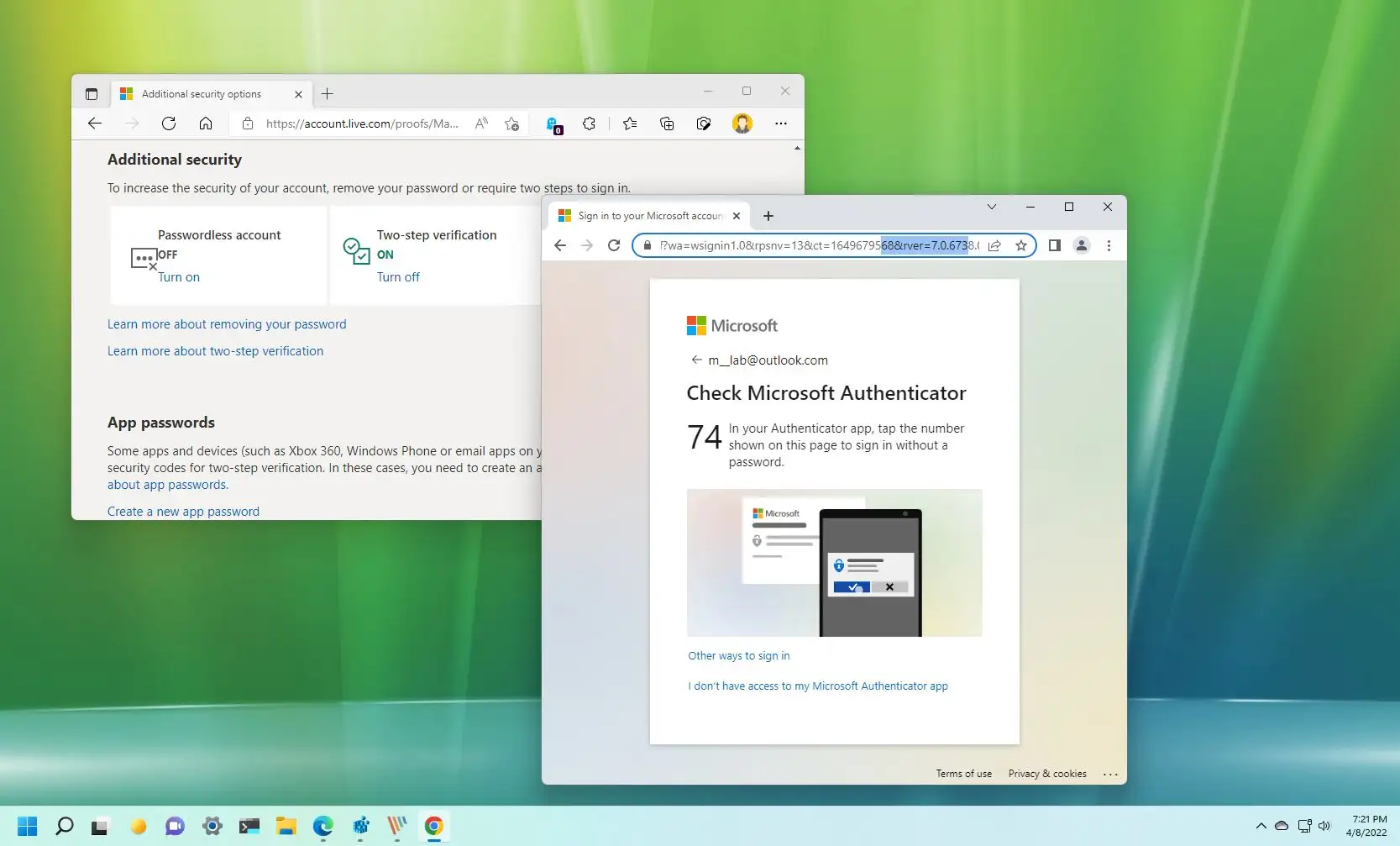Screen dimensions: 1400x846
Task: Share the current page via the share icon
Action: (994, 245)
